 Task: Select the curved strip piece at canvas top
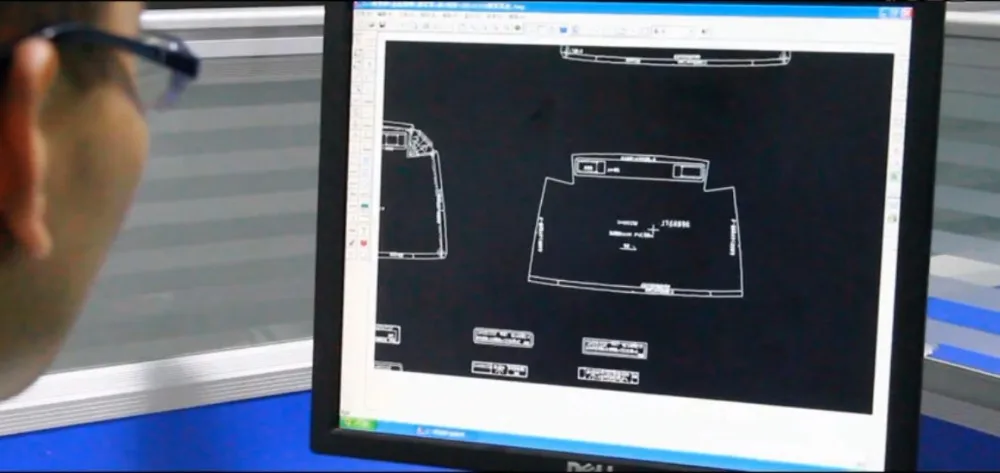[675, 56]
